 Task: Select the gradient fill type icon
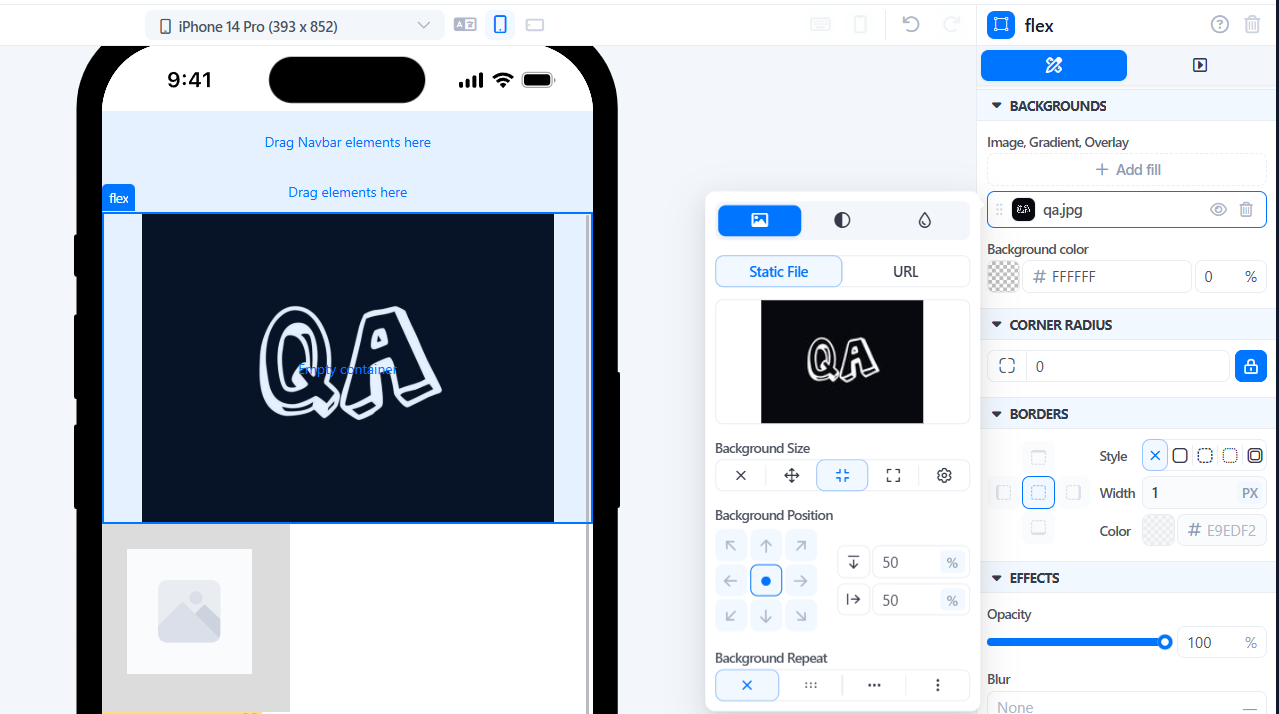[842, 220]
